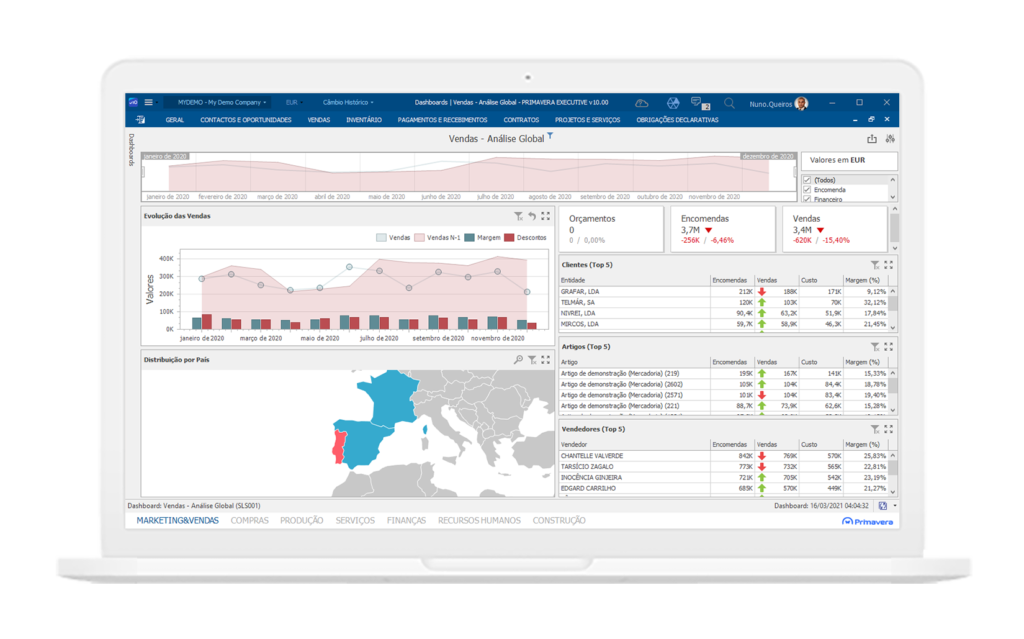
Task: Open the CONTACTOS E OPORTUNIDADES menu
Action: (246, 120)
